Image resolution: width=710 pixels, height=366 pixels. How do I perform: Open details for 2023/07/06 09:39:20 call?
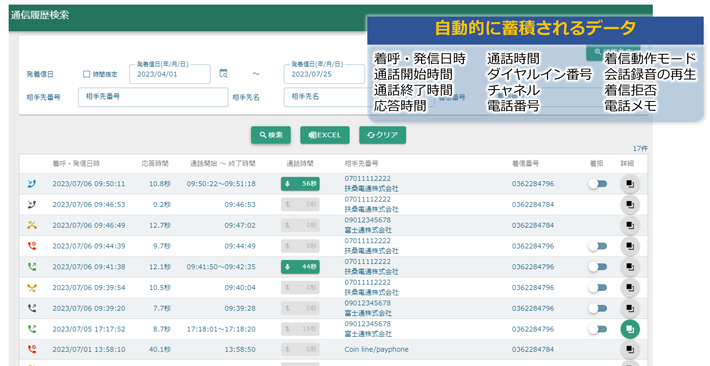pos(630,308)
